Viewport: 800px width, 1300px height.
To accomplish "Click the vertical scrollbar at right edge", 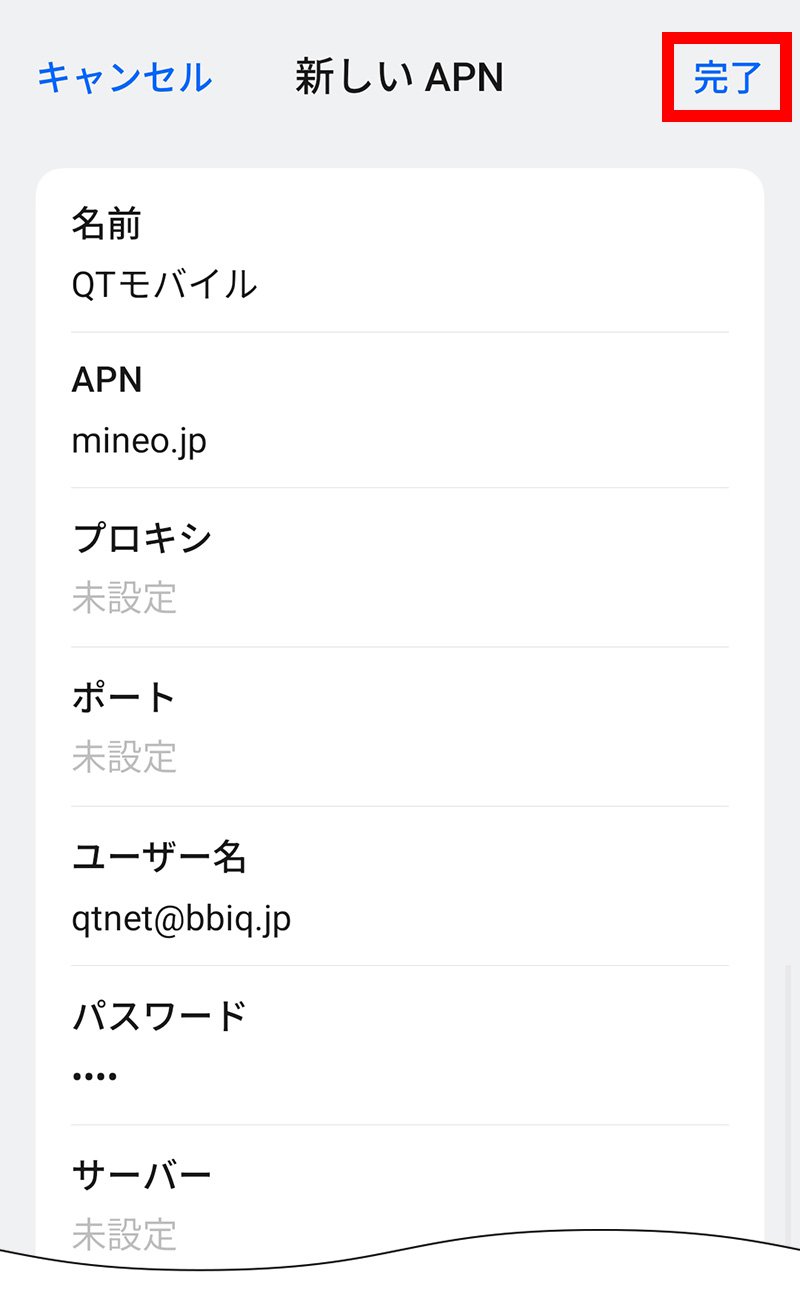I will pos(787,1100).
